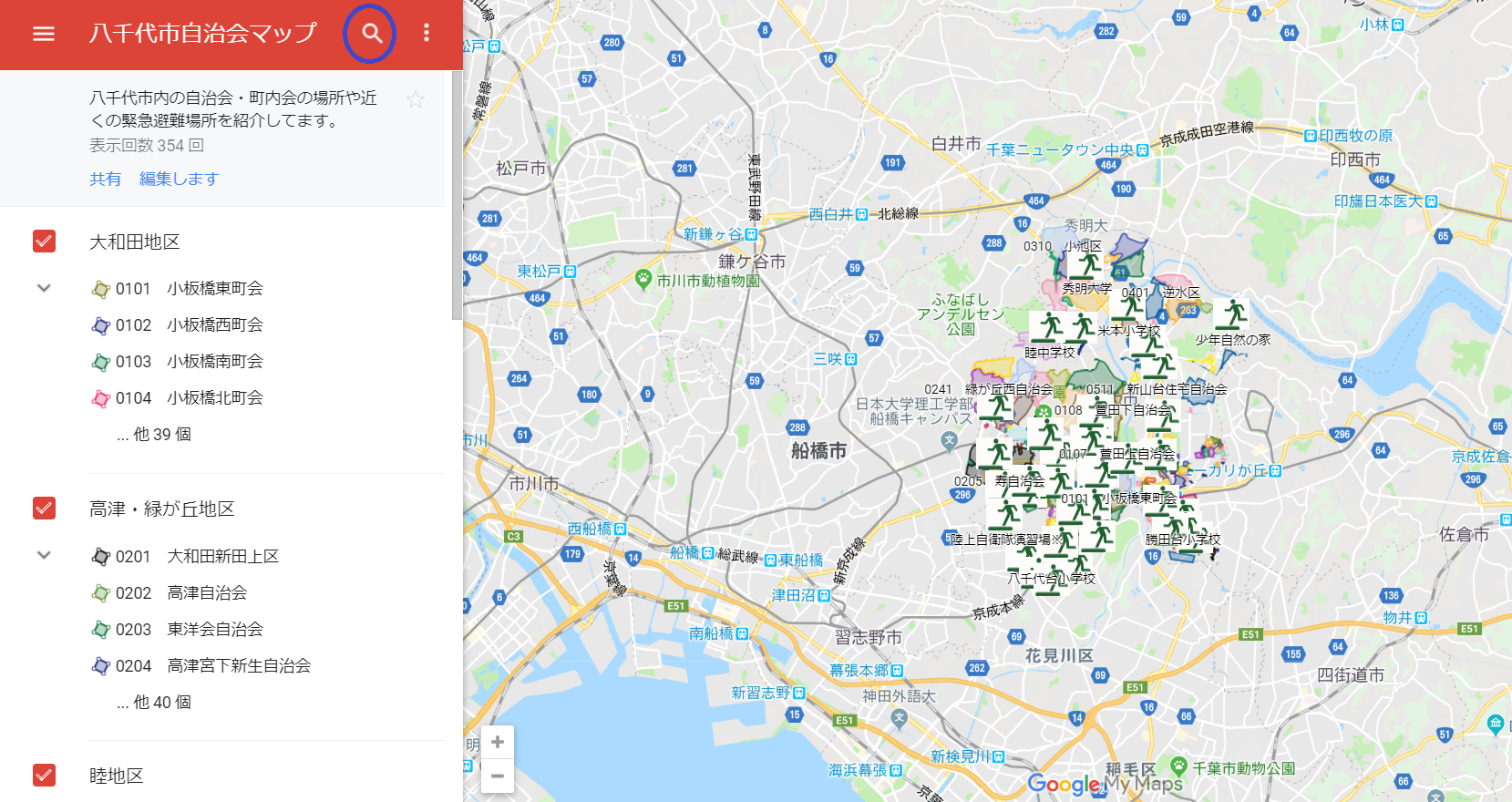This screenshot has height=802, width=1512.
Task: Click the 新鎌ヶ谷 station icon
Action: (751, 234)
